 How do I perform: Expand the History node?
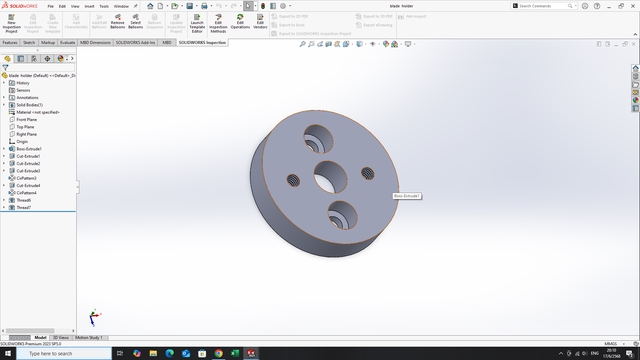(x=4, y=83)
